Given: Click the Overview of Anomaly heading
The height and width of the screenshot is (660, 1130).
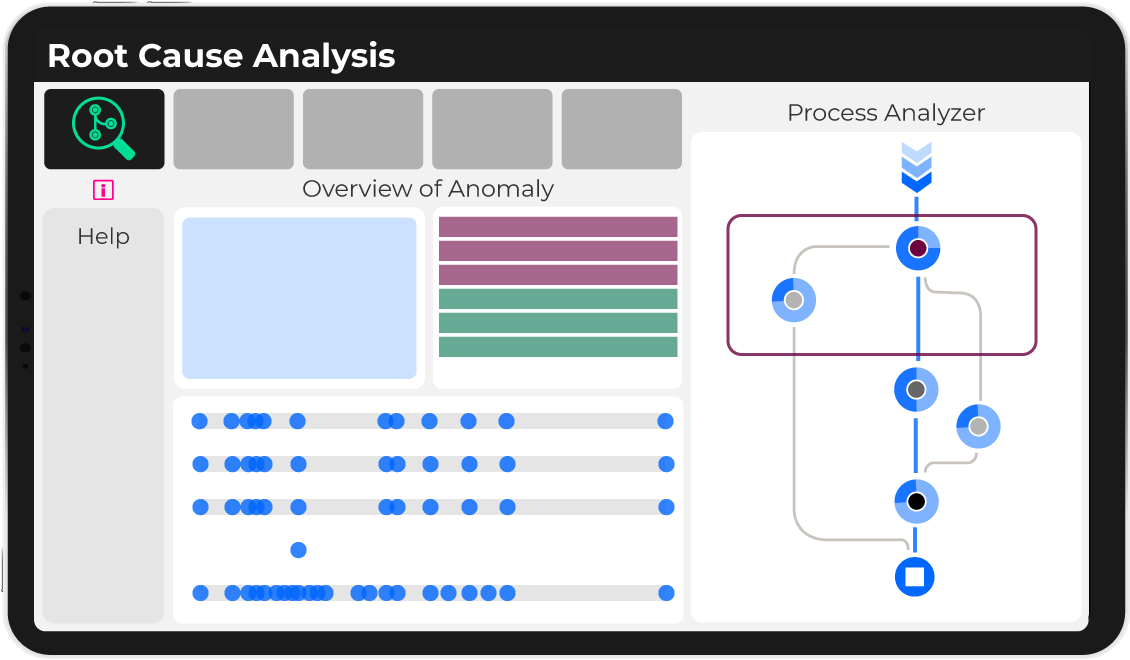Looking at the screenshot, I should pos(428,189).
